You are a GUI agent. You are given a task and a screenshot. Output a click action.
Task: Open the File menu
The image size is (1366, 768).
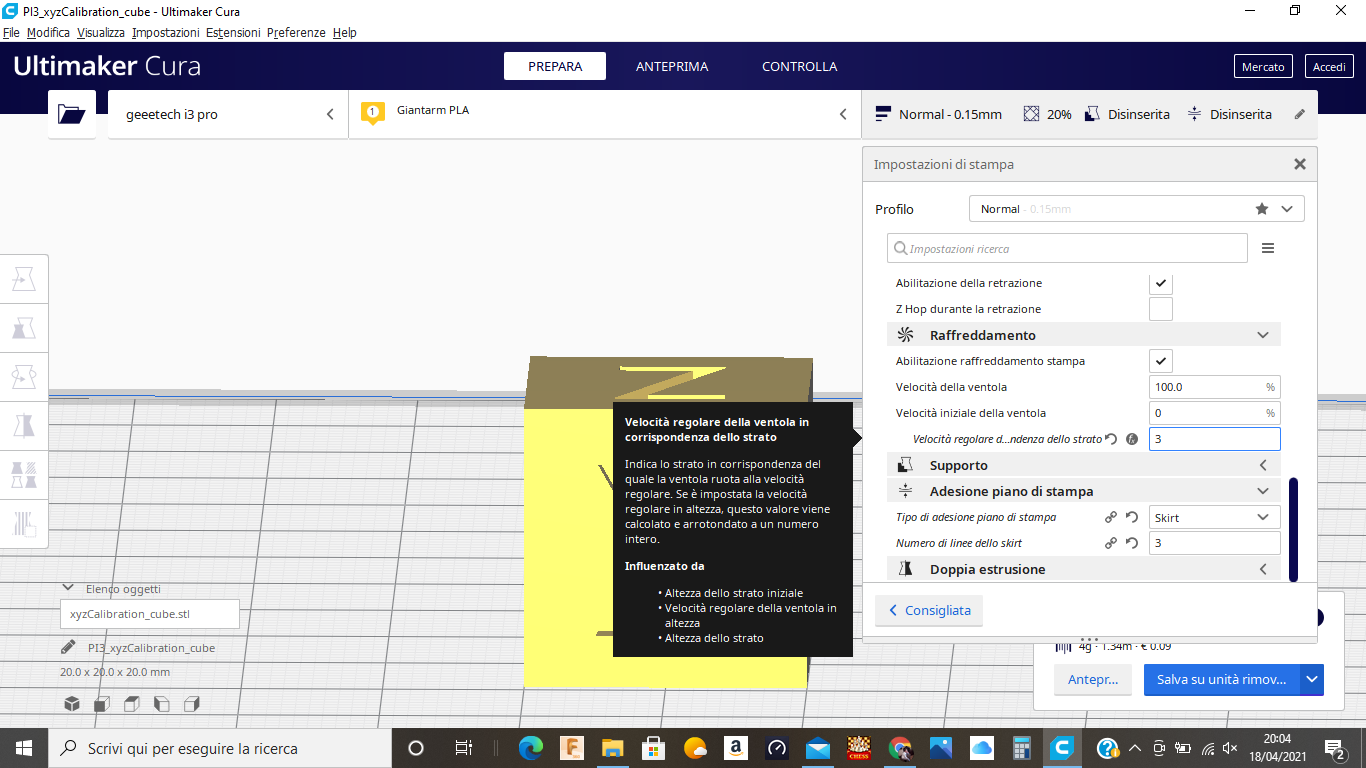click(12, 32)
